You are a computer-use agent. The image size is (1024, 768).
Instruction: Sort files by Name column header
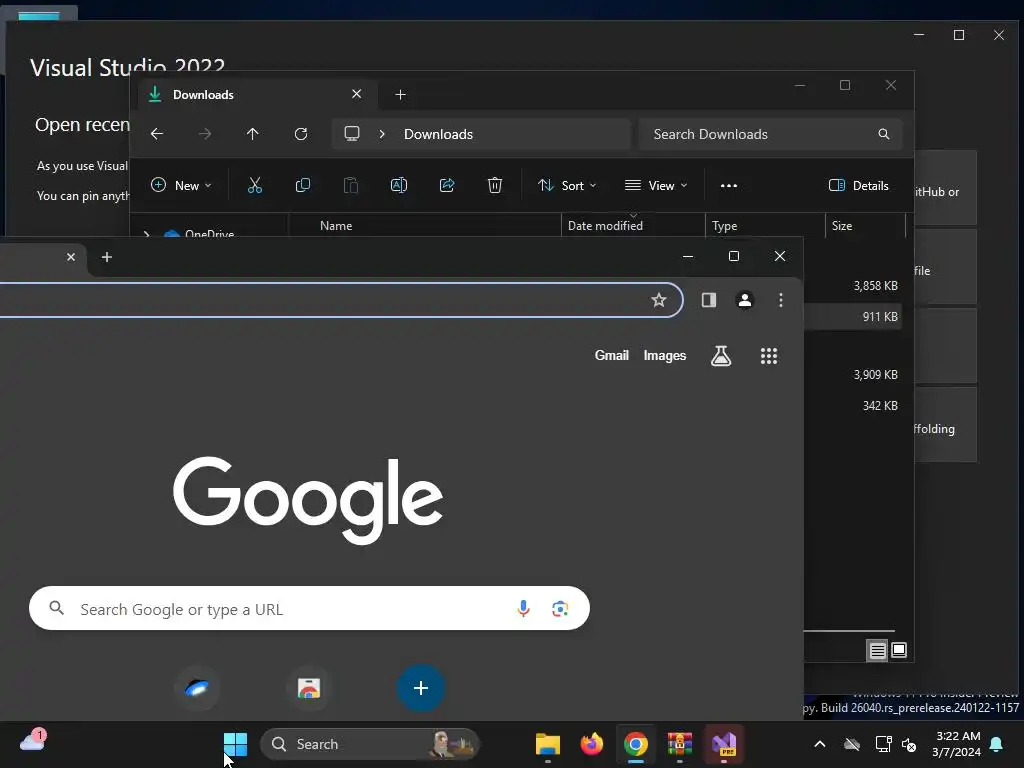[424, 225]
